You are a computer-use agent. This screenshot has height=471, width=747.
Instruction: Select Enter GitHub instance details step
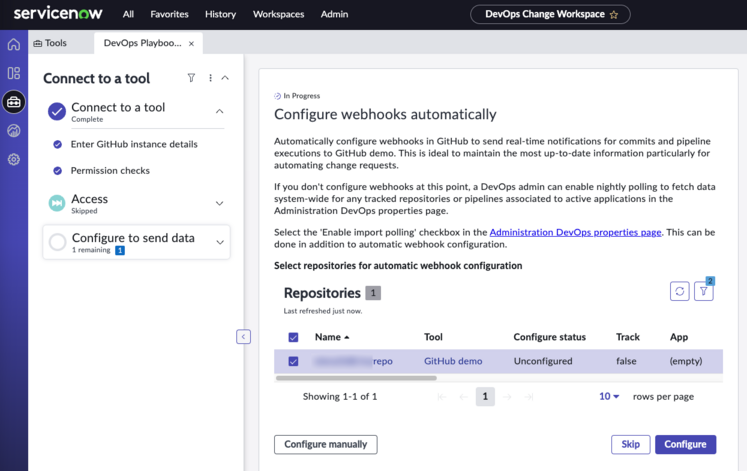point(134,144)
